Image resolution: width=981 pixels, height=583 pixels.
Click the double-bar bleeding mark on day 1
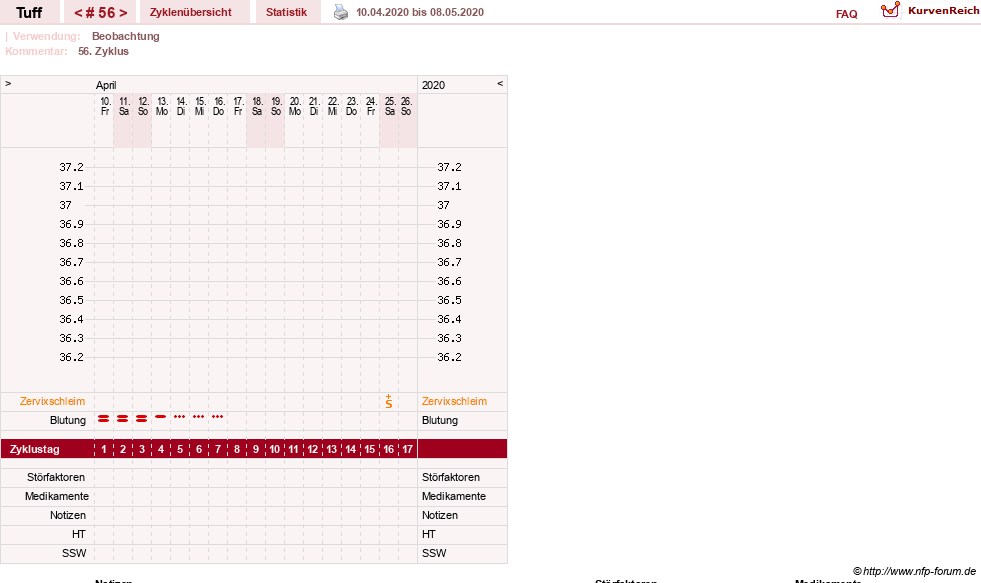pyautogui.click(x=104, y=418)
